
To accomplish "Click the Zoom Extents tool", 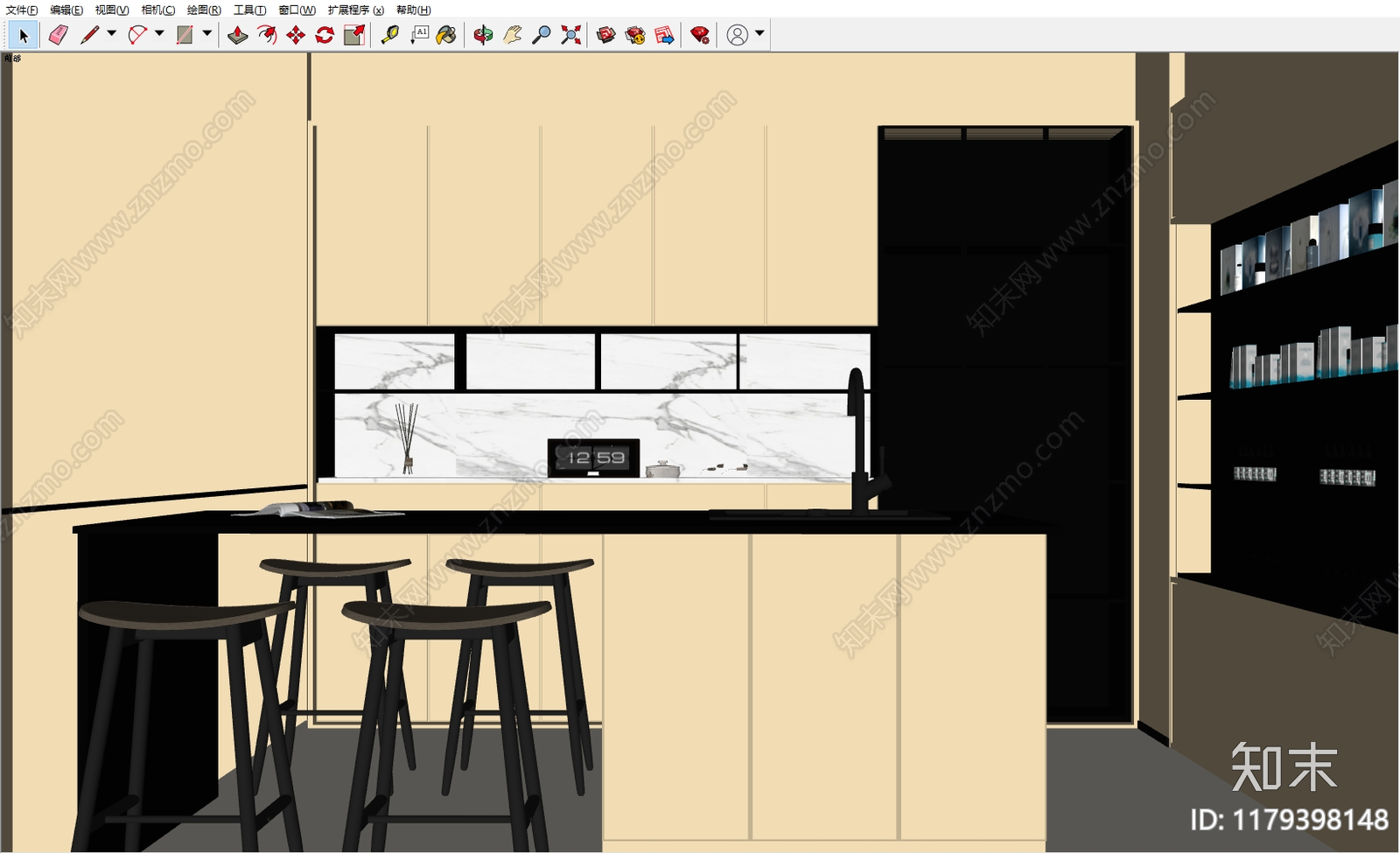I will 570,35.
